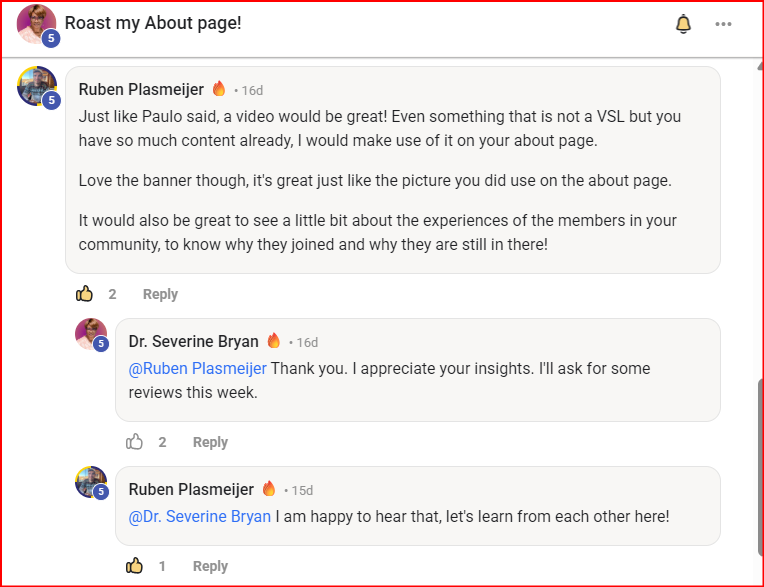Click the fire icon beside Dr. Severine Bryan
Viewport: 764px width, 587px height.
(274, 341)
